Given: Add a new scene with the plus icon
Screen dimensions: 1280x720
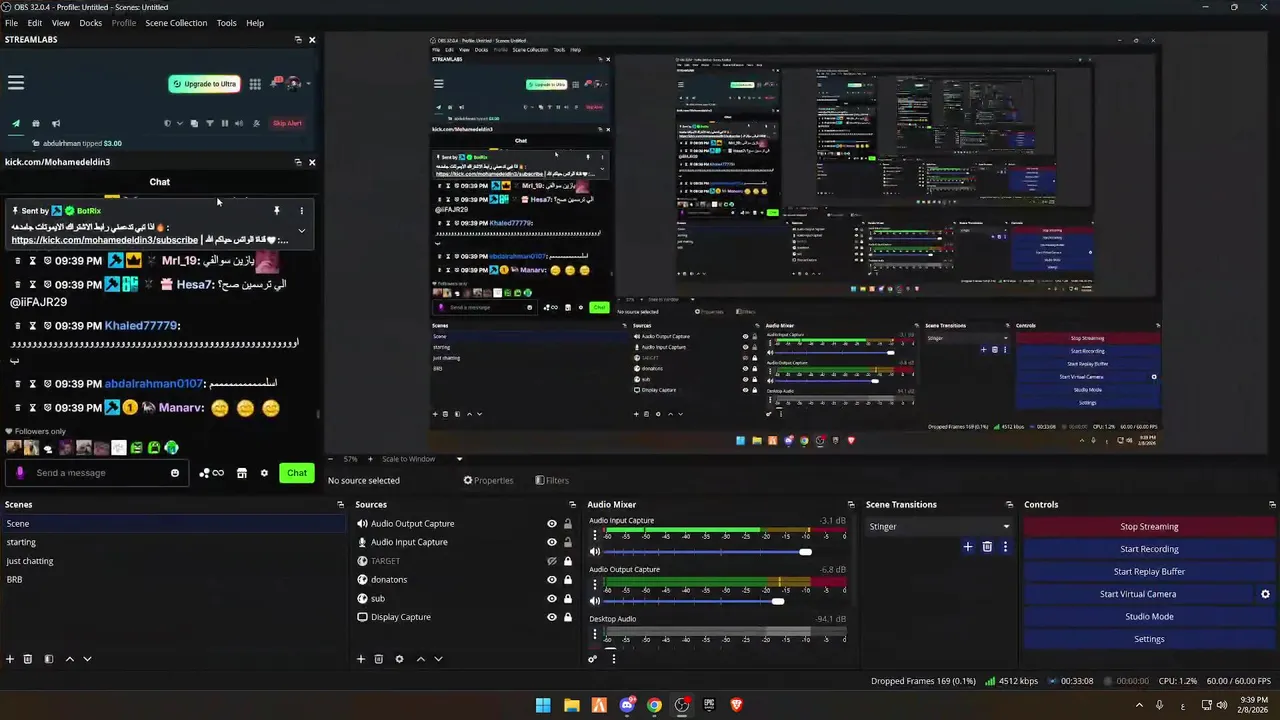Looking at the screenshot, I should (x=10, y=659).
